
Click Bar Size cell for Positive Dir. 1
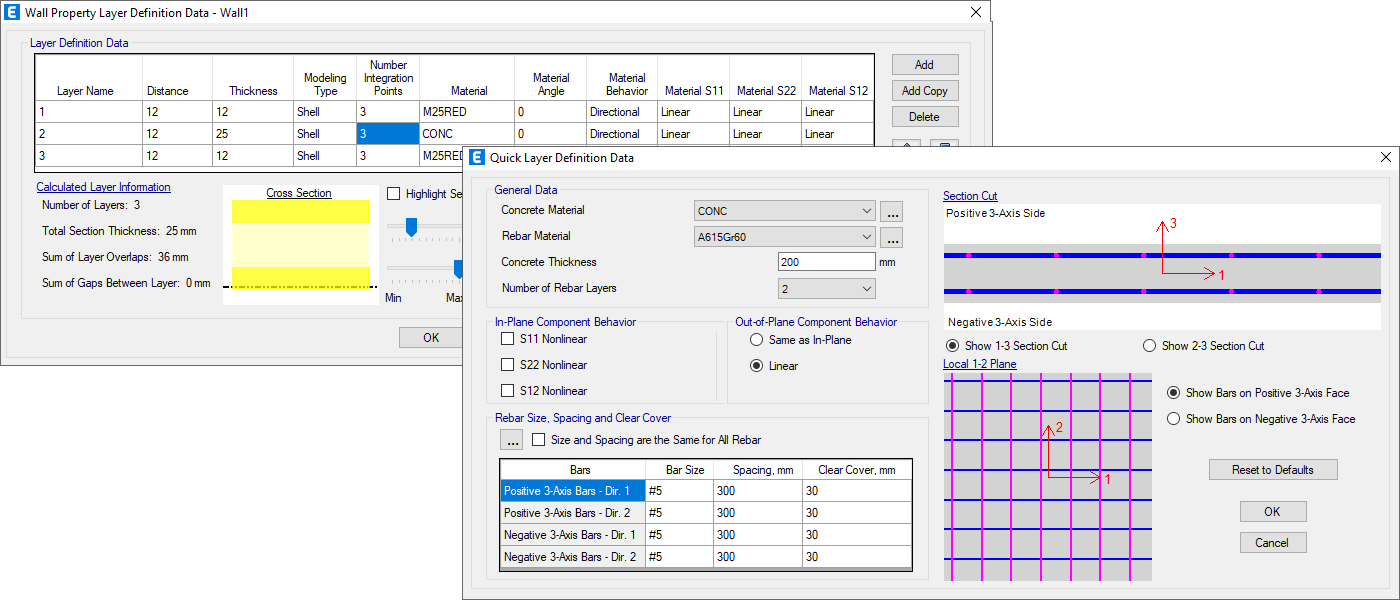click(x=679, y=491)
